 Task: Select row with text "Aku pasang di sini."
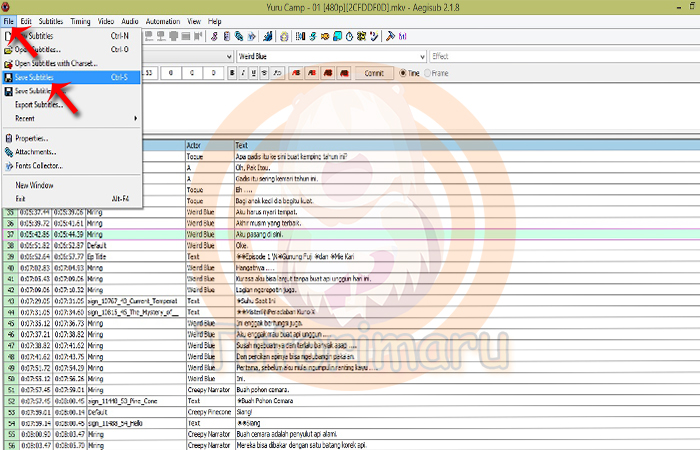point(351,234)
